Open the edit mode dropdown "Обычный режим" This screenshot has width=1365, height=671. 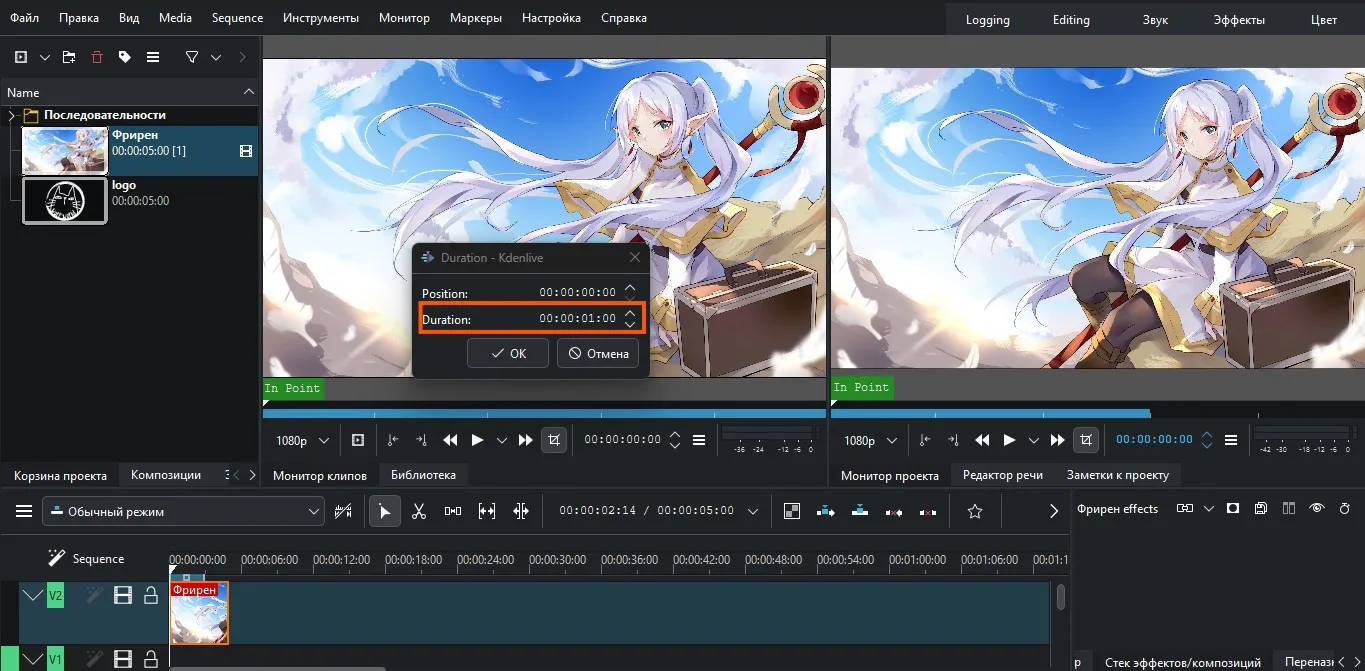[x=183, y=512]
